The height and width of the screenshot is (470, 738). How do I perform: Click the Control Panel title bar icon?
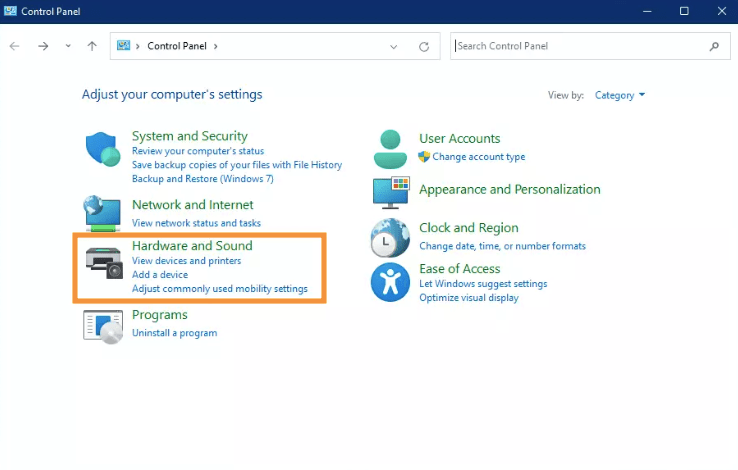(10, 11)
